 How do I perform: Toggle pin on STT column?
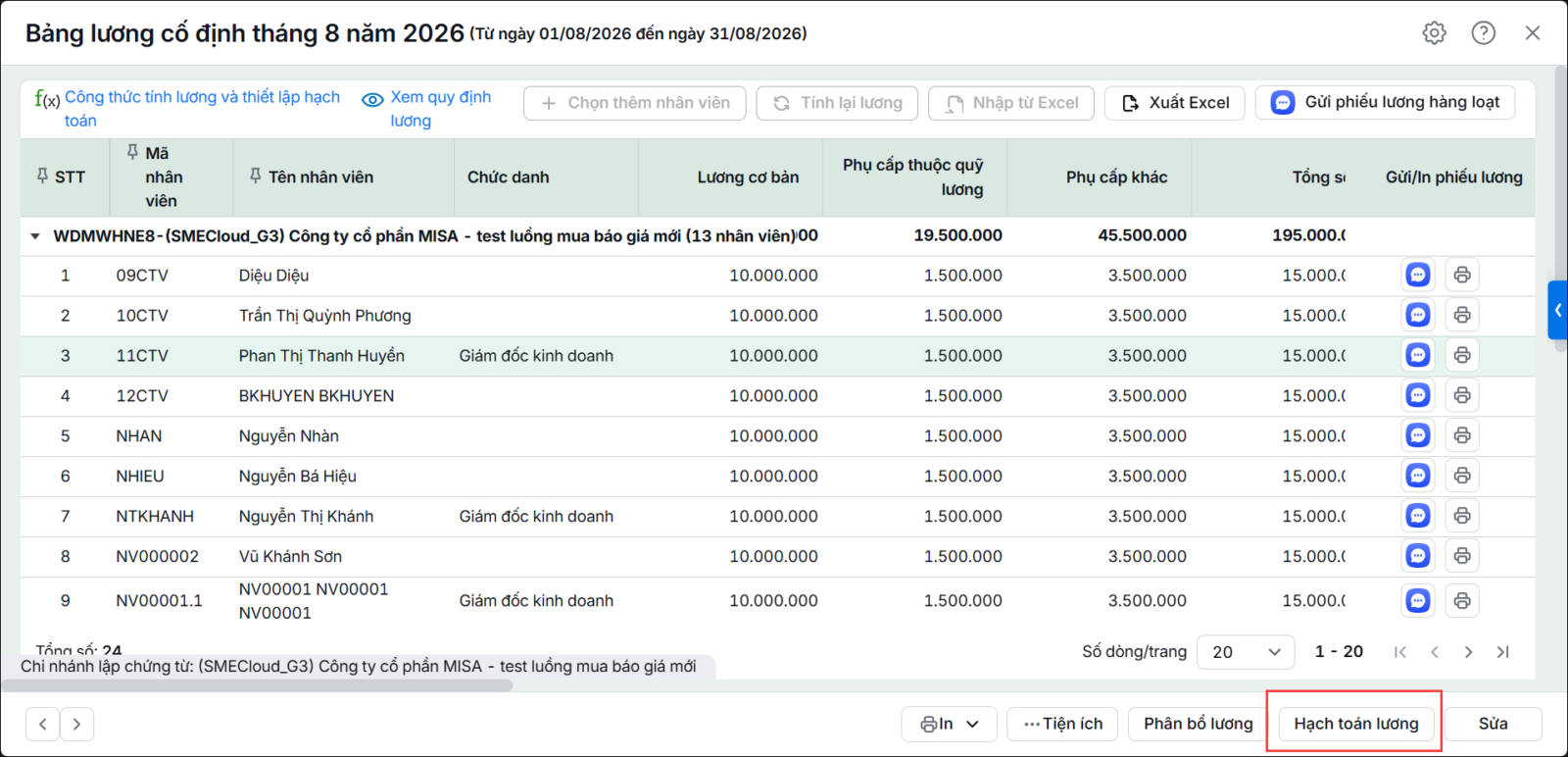coord(42,176)
